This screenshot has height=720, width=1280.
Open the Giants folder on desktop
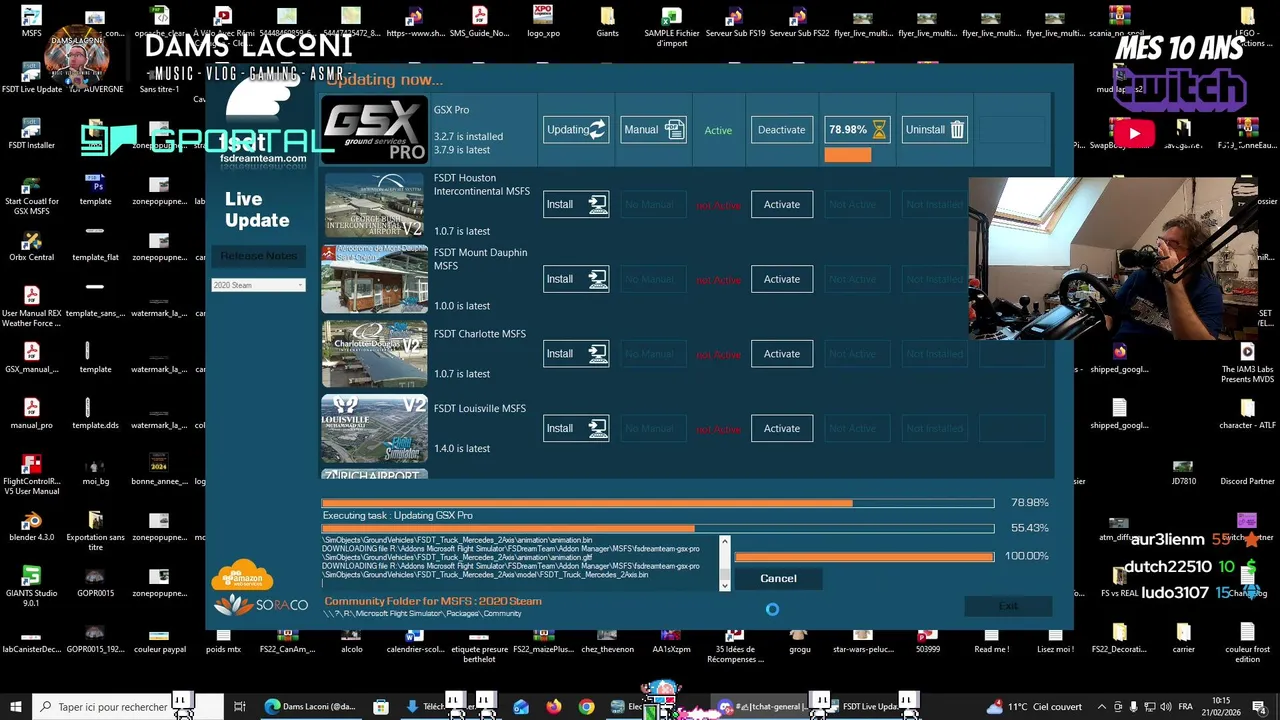tap(607, 22)
